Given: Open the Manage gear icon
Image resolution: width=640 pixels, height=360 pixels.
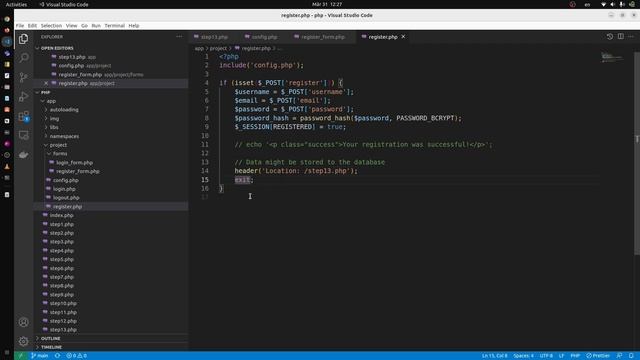Looking at the screenshot, I should pos(24,341).
